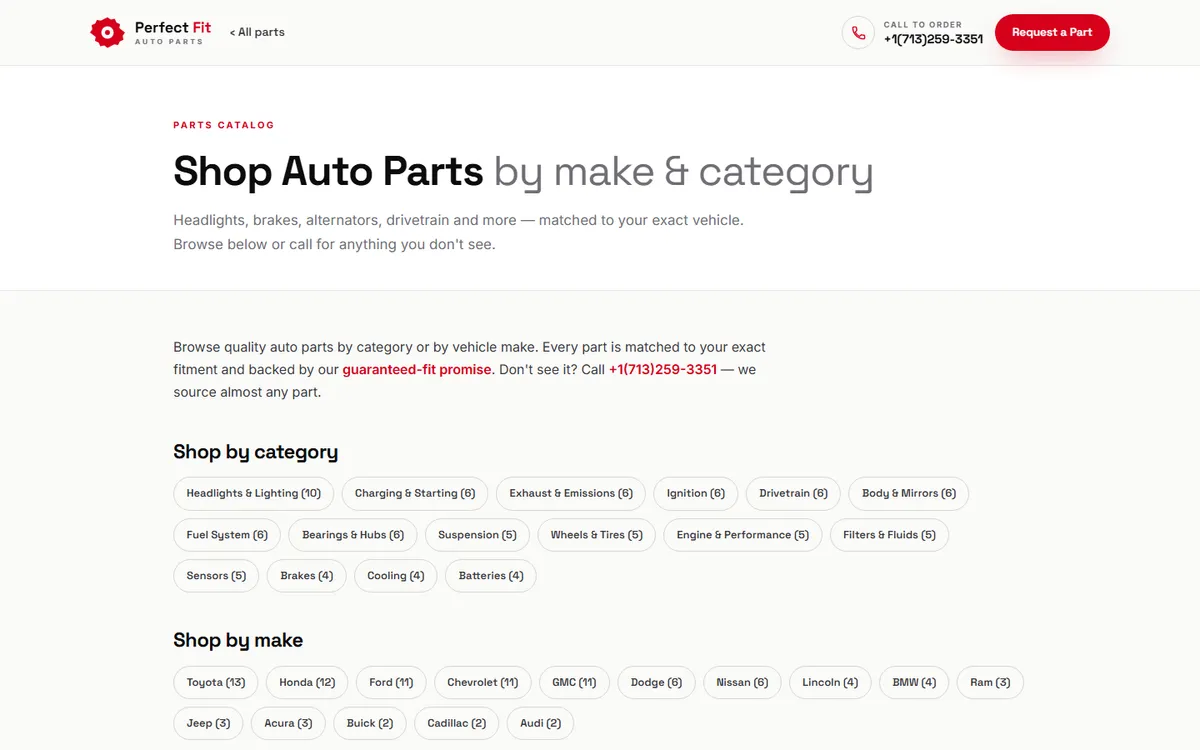The height and width of the screenshot is (750, 1200).
Task: Click the 'Shop by category' heading
Action: pyautogui.click(x=255, y=452)
